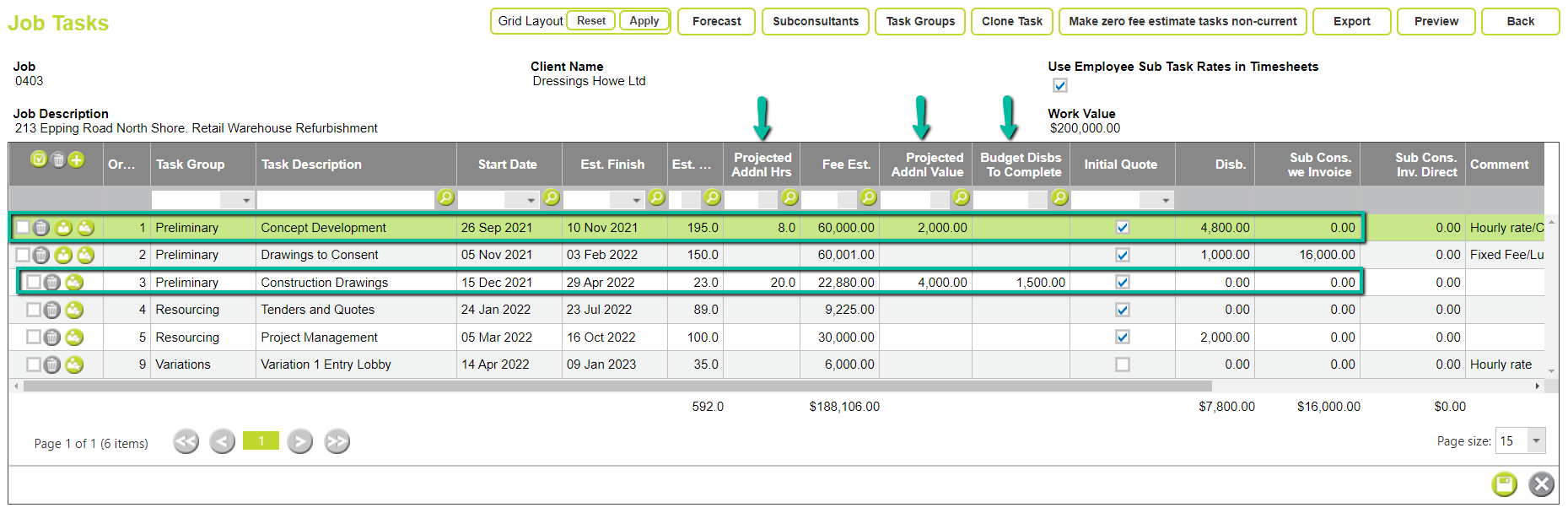The image size is (1568, 513).
Task: Click trash icon for Tenders and Quotes row
Action: click(51, 310)
